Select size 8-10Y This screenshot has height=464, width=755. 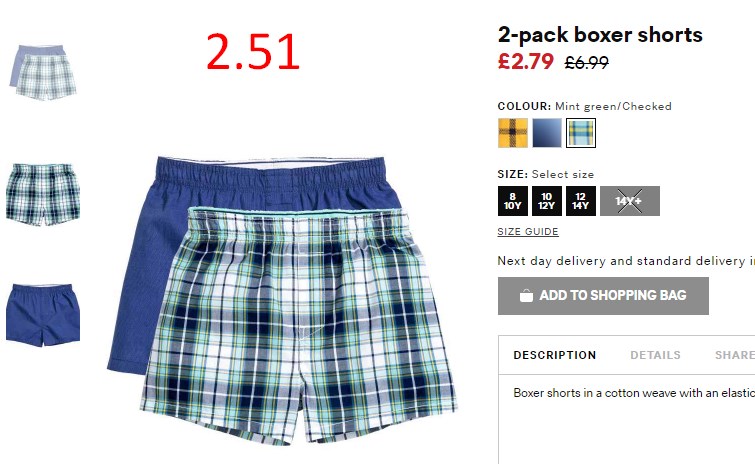[513, 201]
